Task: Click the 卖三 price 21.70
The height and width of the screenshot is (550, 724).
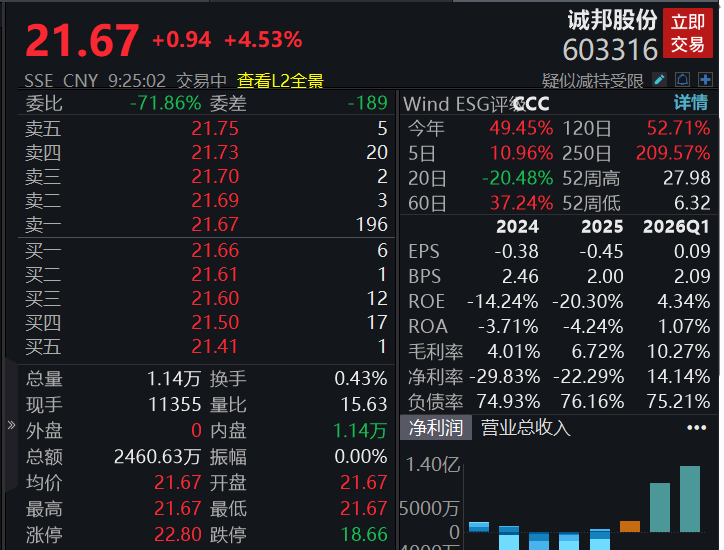Action: pos(215,176)
